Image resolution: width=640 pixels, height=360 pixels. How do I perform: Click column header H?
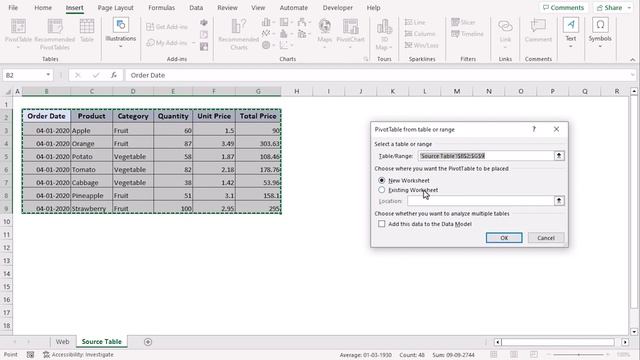[x=296, y=91]
